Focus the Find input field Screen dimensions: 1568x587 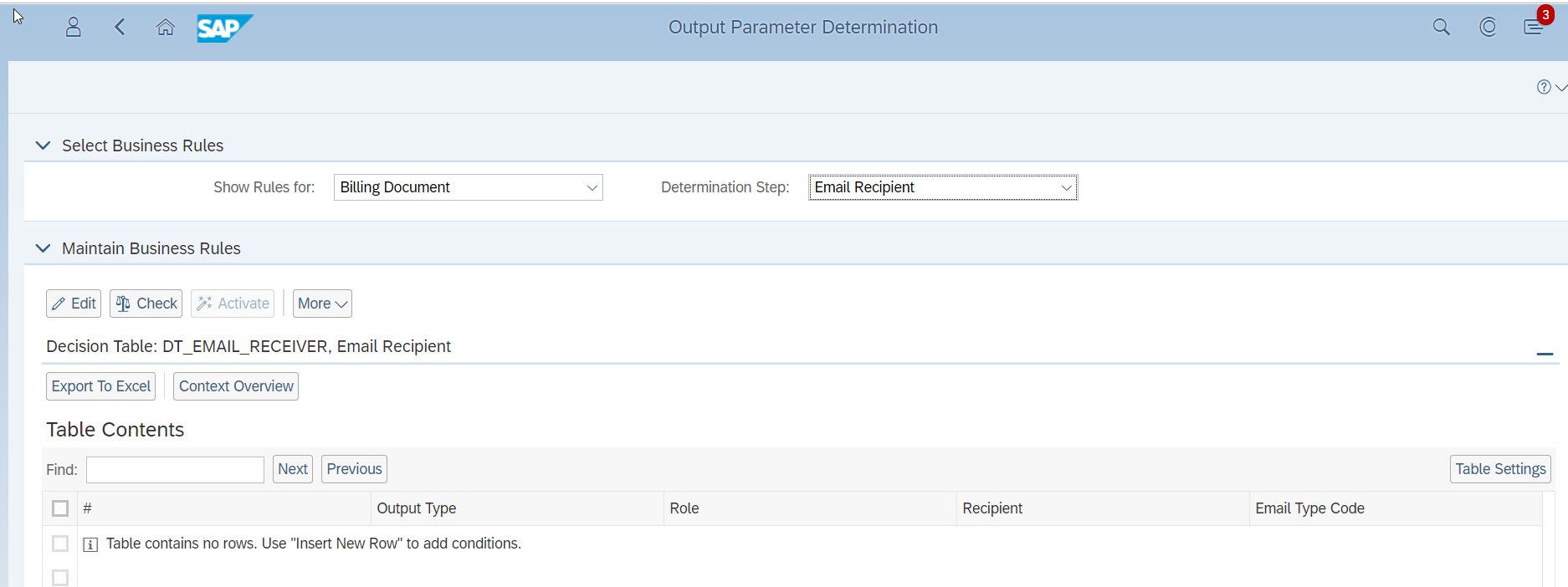(175, 470)
